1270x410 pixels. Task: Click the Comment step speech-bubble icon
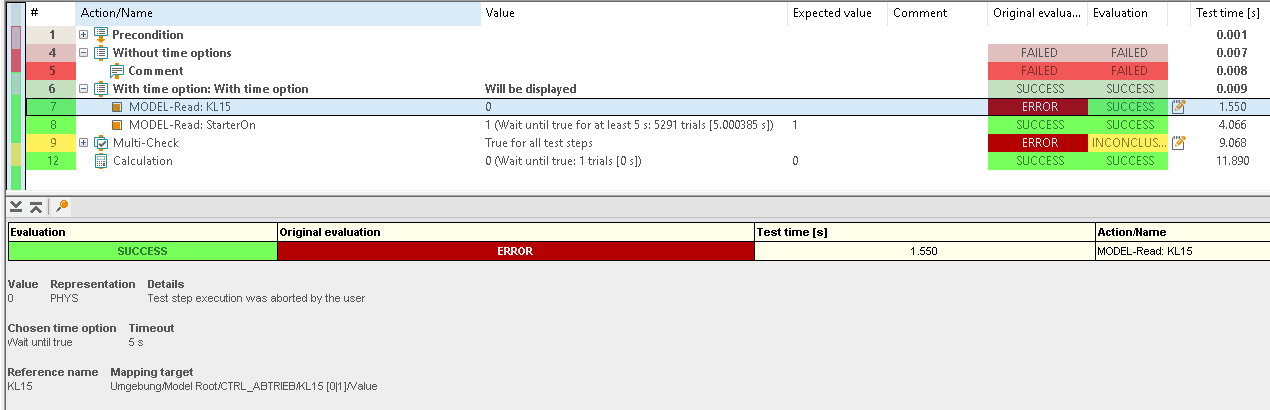coord(117,71)
